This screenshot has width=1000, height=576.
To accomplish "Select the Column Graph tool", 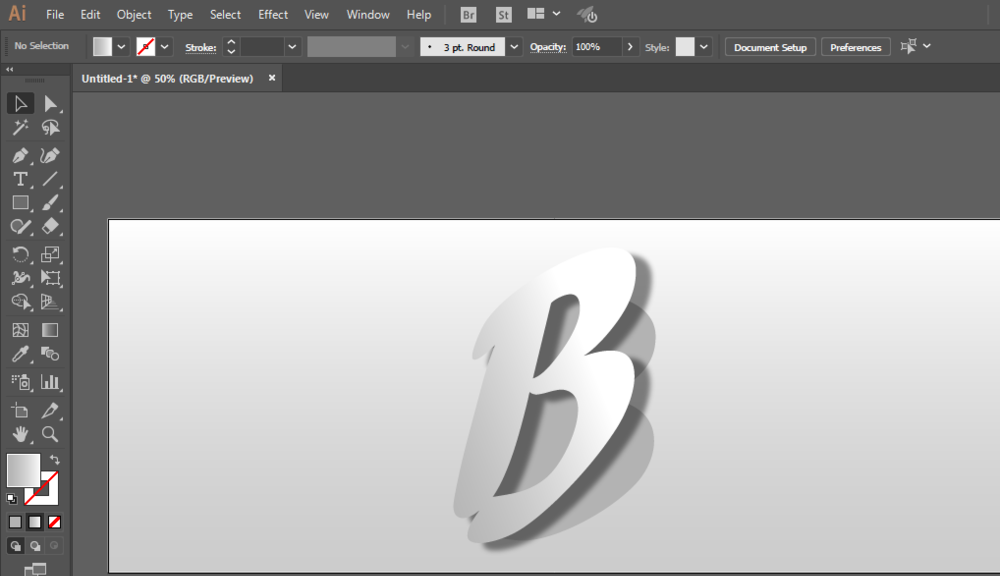I will [50, 382].
